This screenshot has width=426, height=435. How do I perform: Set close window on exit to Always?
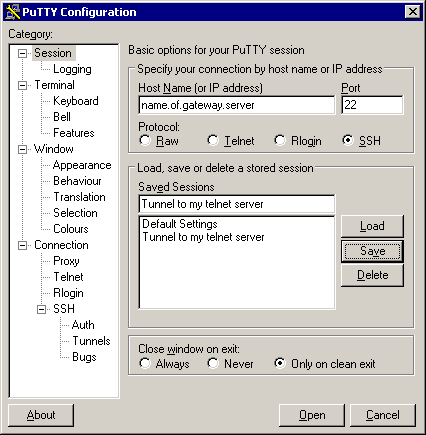click(145, 363)
